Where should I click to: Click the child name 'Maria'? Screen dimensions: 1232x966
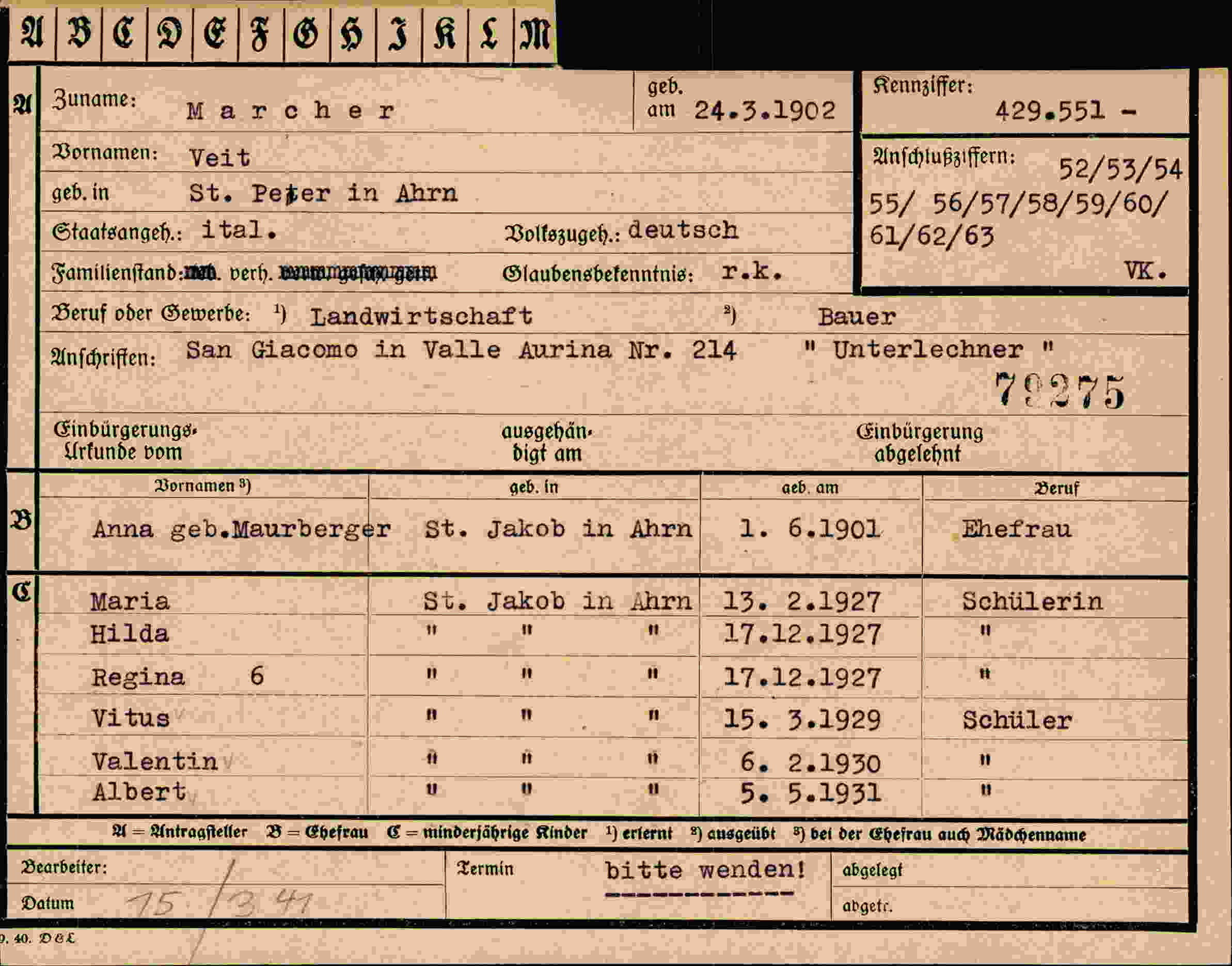point(130,601)
